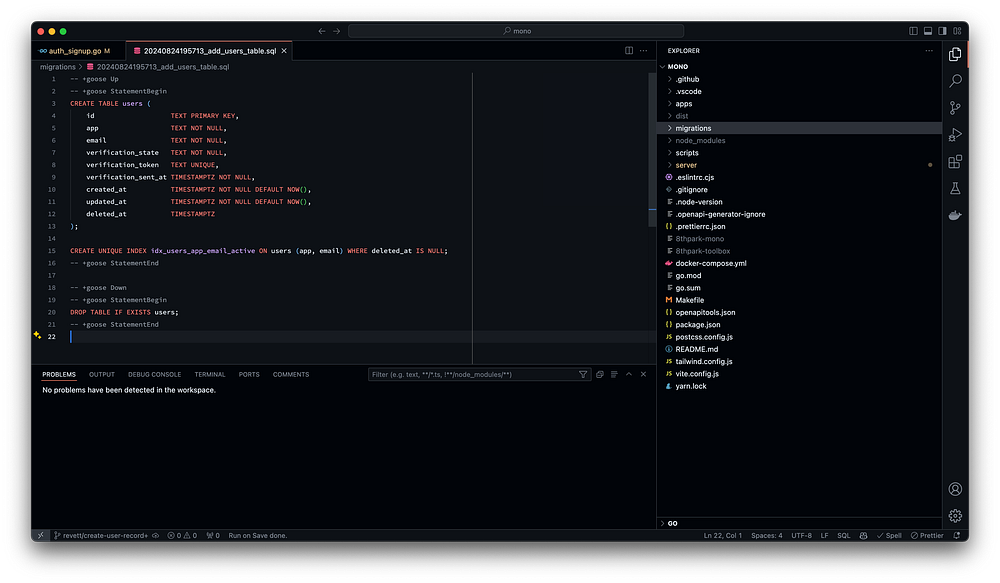This screenshot has width=1000, height=583.
Task: Open the Testing flask icon view
Action: click(x=955, y=188)
